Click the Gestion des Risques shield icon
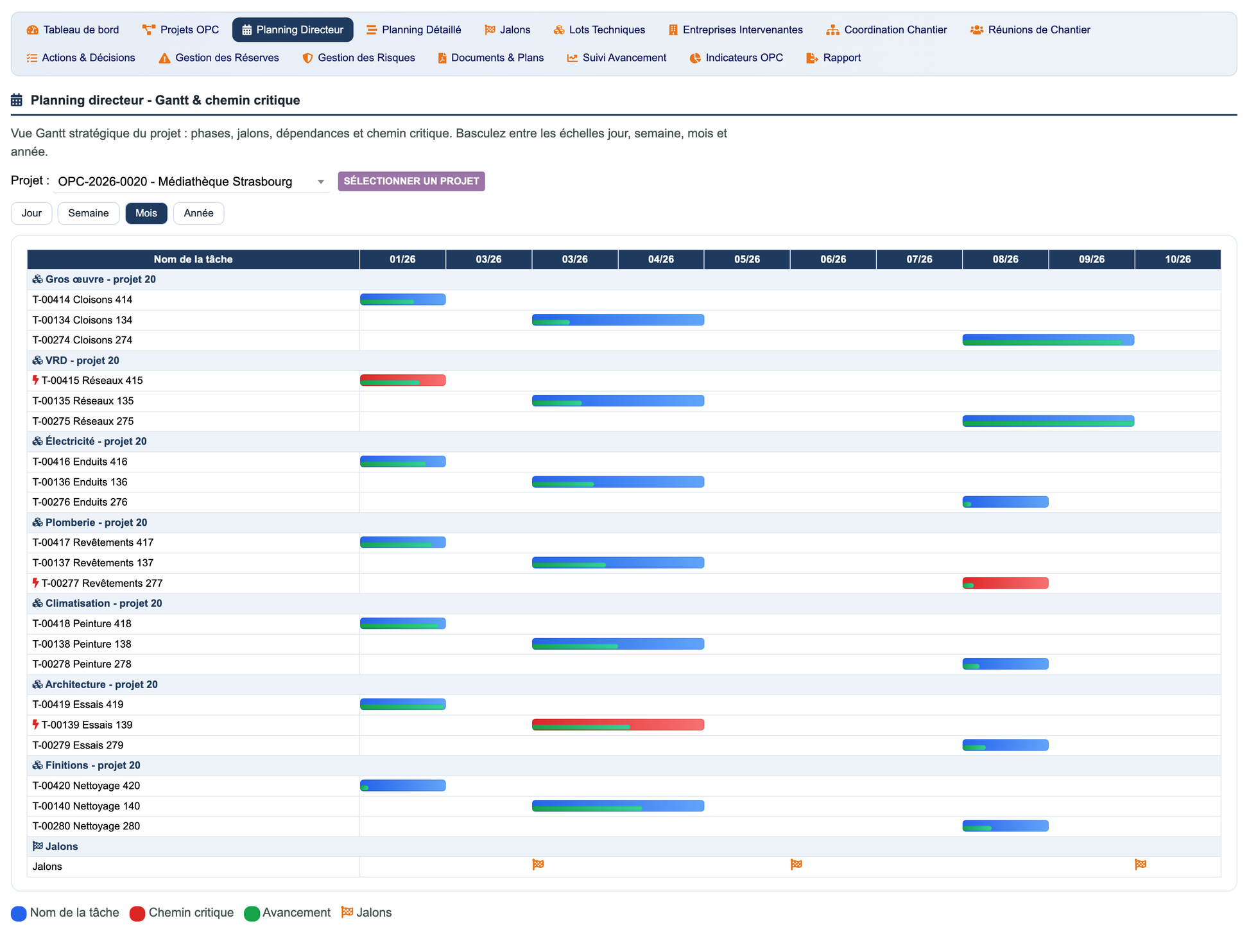 tap(307, 58)
